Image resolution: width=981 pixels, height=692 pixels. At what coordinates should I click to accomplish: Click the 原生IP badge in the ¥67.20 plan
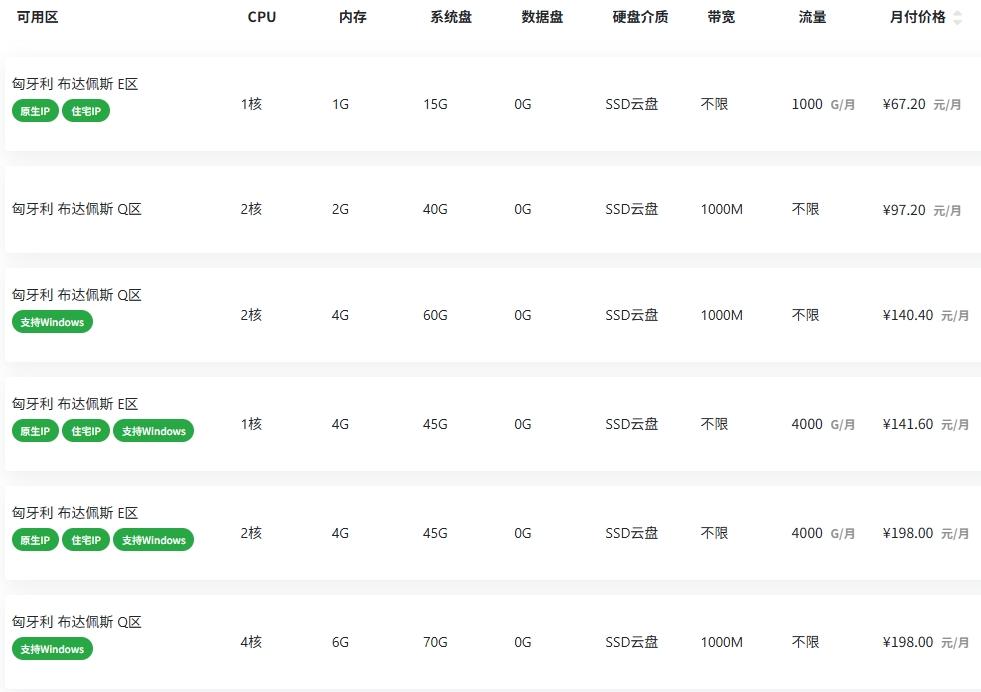(x=35, y=111)
